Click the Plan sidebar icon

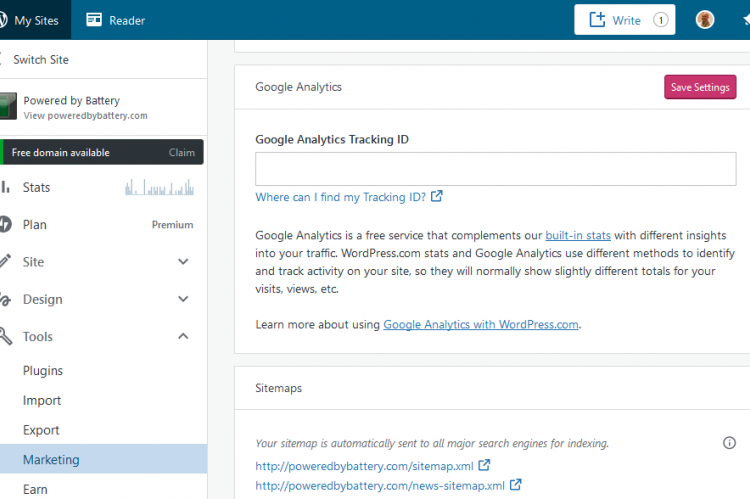pos(6,225)
